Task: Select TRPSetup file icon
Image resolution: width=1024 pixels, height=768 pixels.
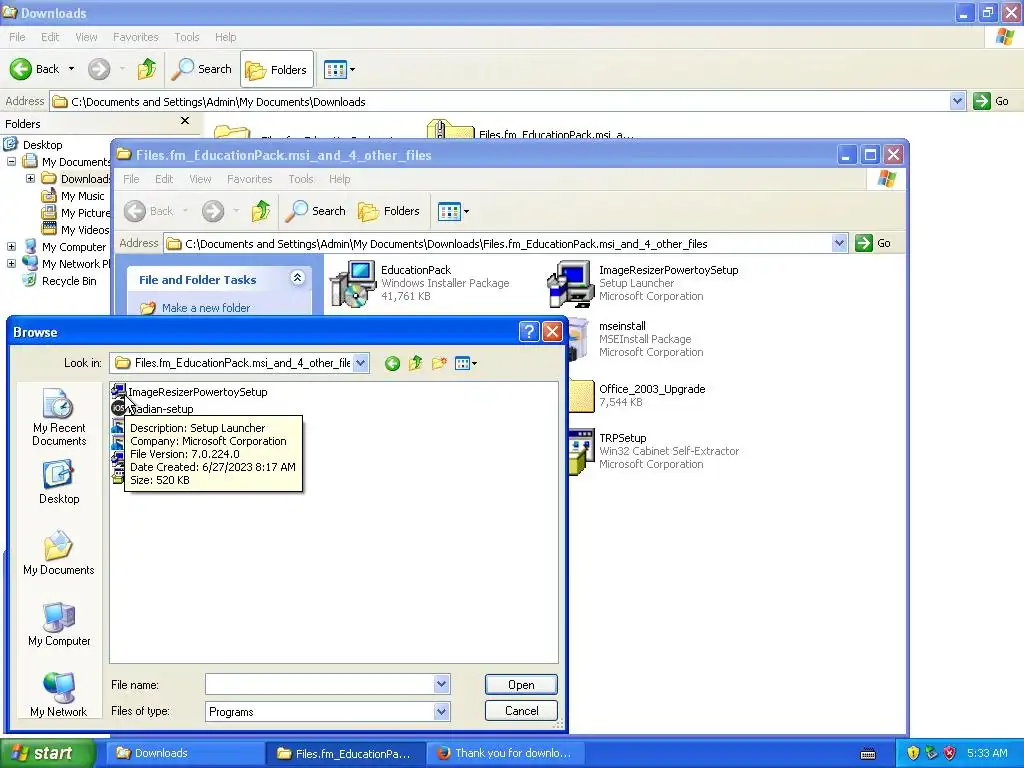Action: [x=581, y=452]
